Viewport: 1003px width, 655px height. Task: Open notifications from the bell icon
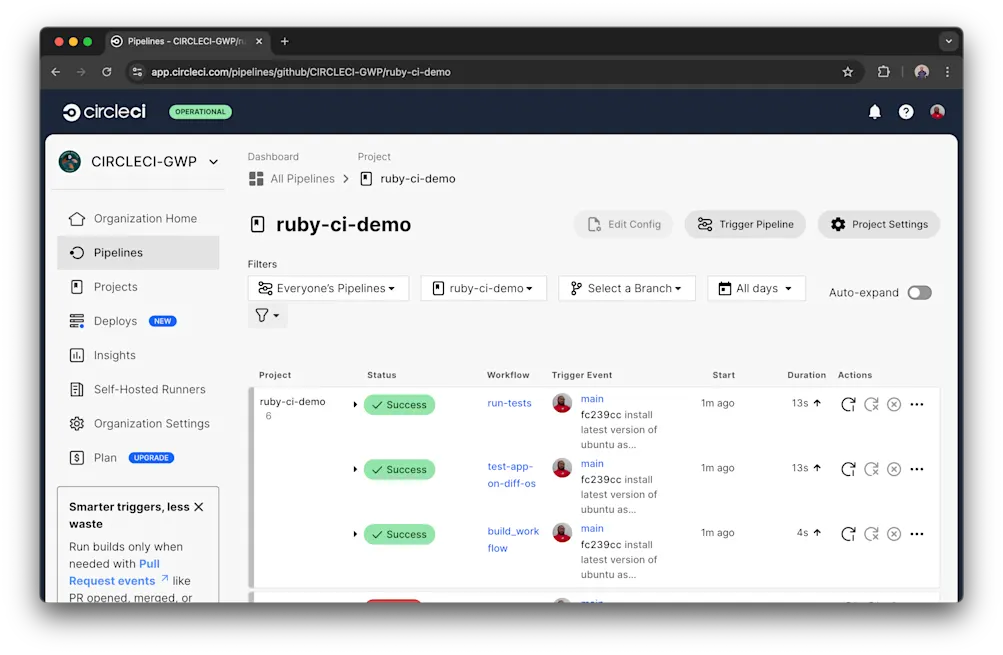tap(874, 111)
